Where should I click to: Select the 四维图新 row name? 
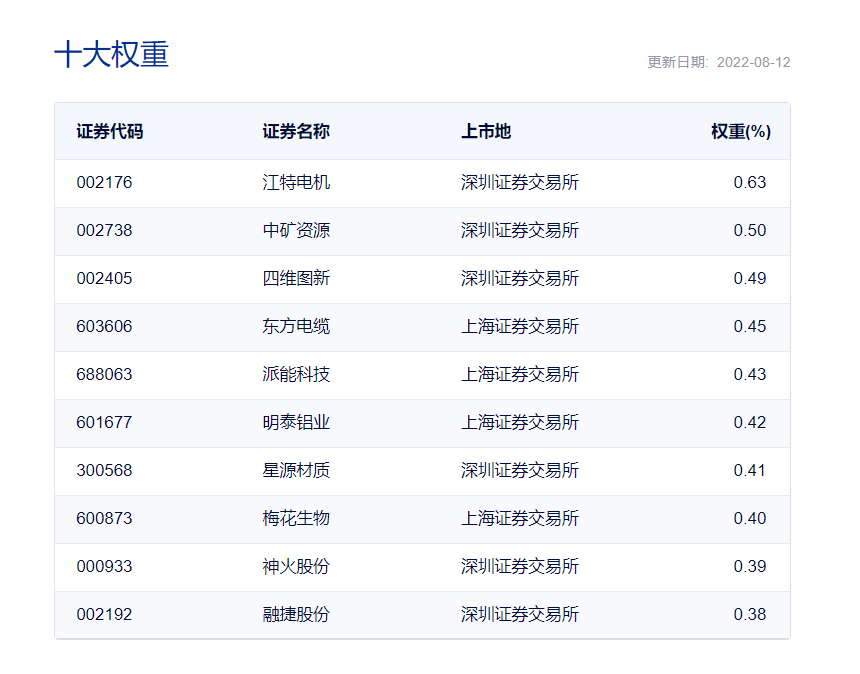(296, 279)
